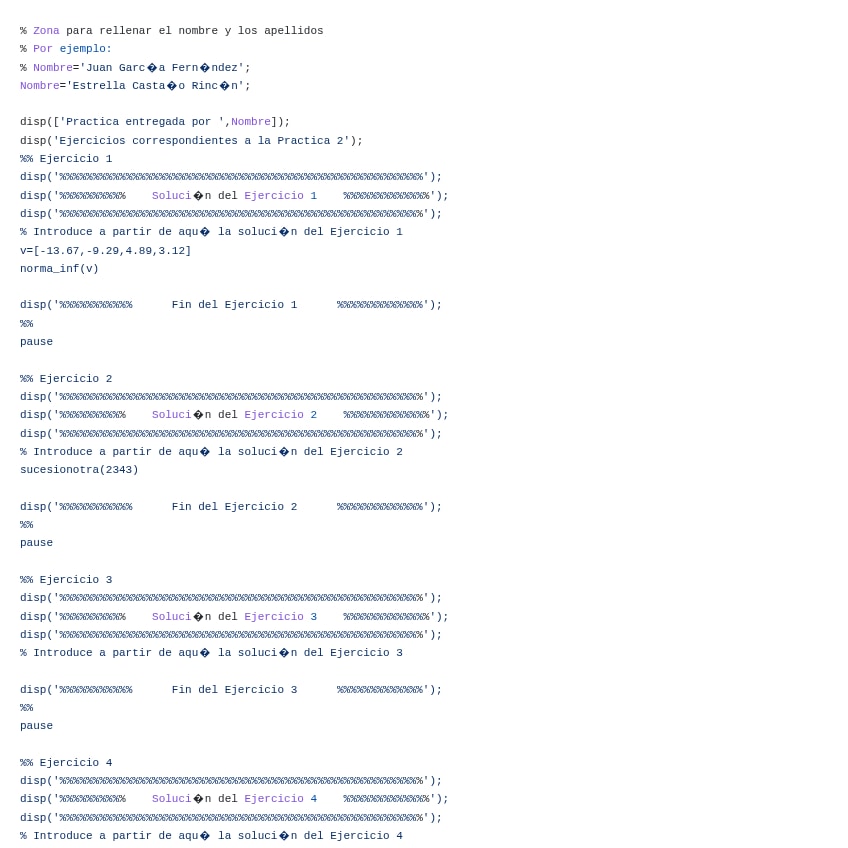Click the 'Solución del Ejercicio 2' disp line
Image resolution: width=848 pixels, height=848 pixels.
(234, 415)
